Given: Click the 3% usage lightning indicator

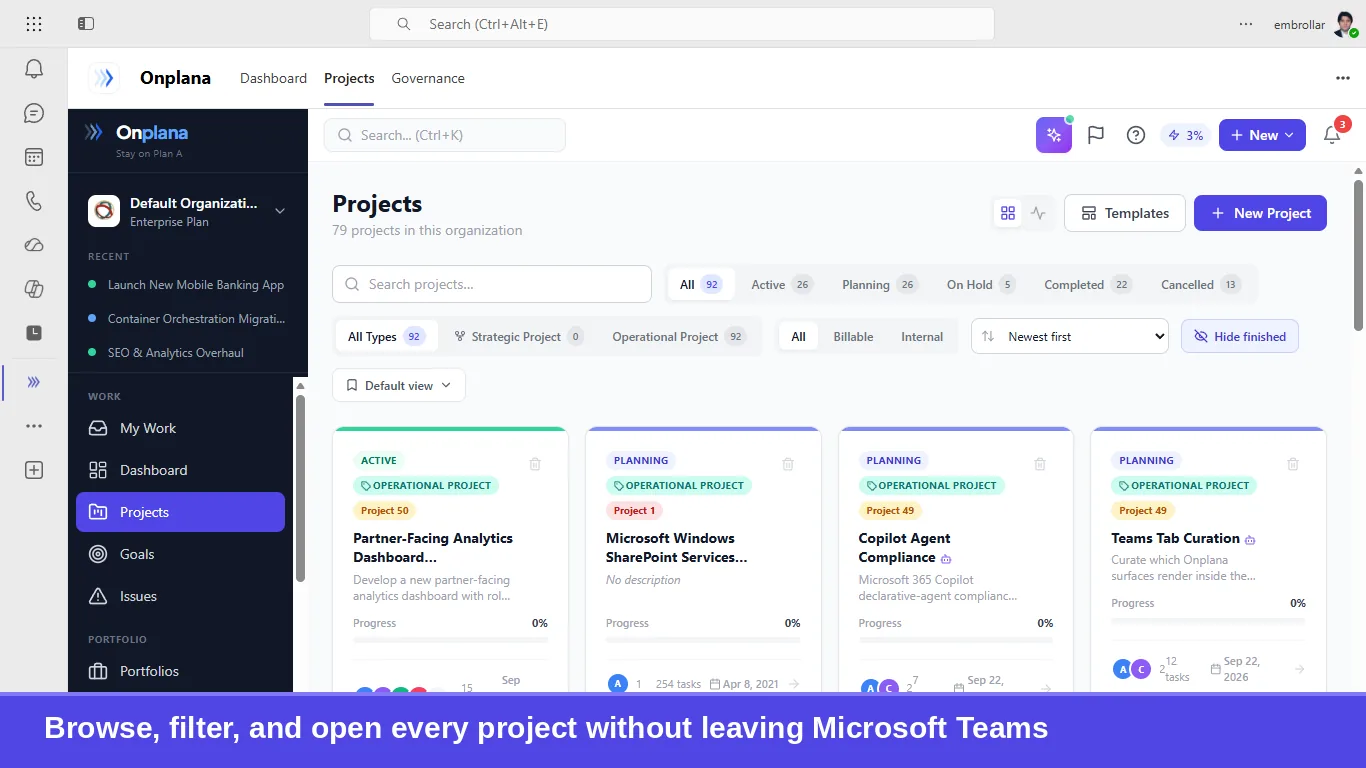Looking at the screenshot, I should click(x=1186, y=135).
